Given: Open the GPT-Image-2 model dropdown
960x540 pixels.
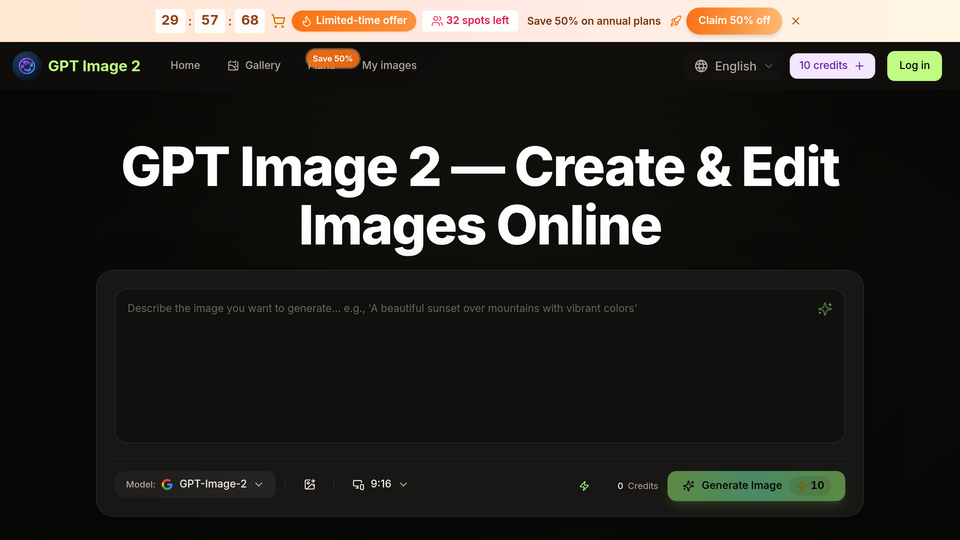Looking at the screenshot, I should click(x=195, y=484).
